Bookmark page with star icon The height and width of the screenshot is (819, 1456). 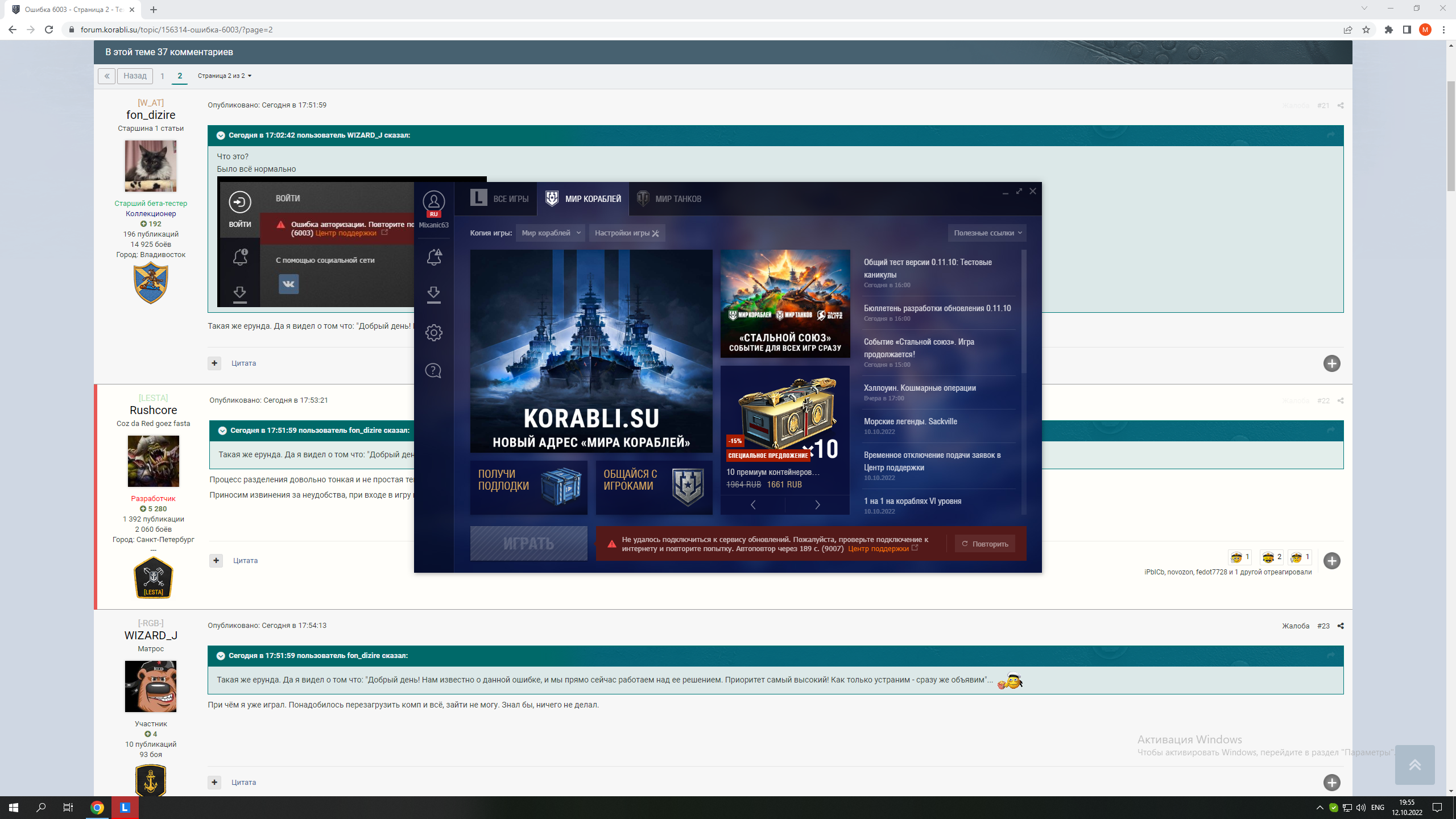[1366, 30]
